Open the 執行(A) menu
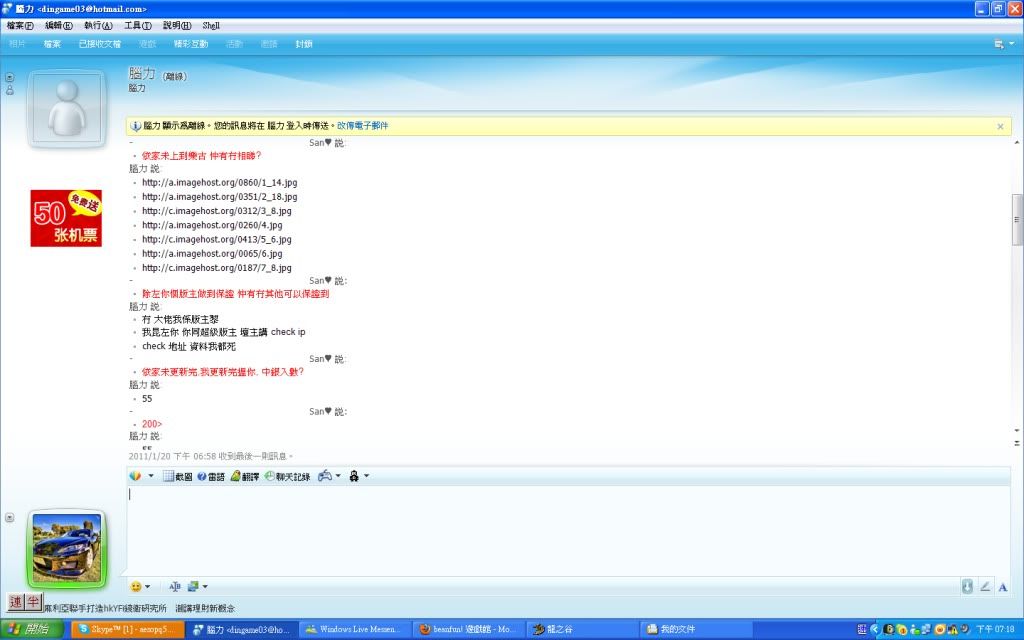Image resolution: width=1024 pixels, height=640 pixels. (x=98, y=25)
